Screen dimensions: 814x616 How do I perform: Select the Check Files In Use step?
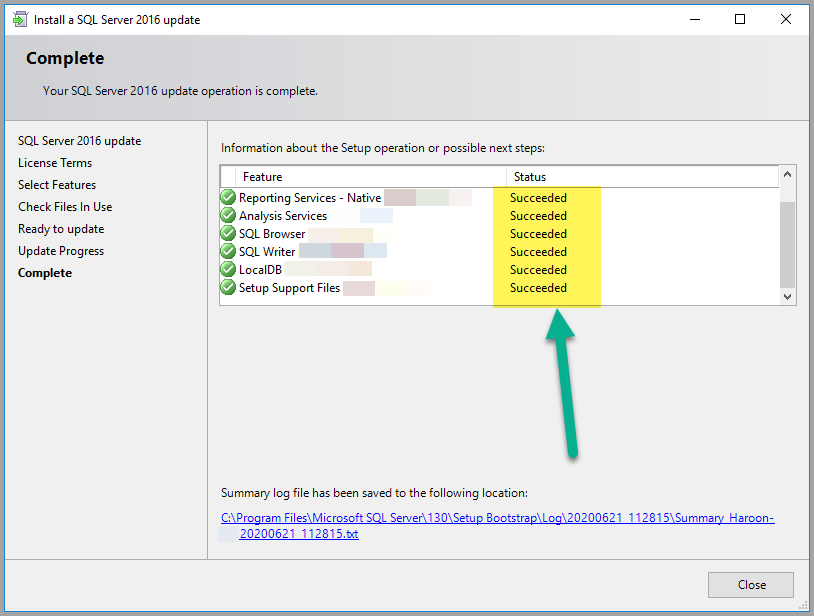point(65,207)
